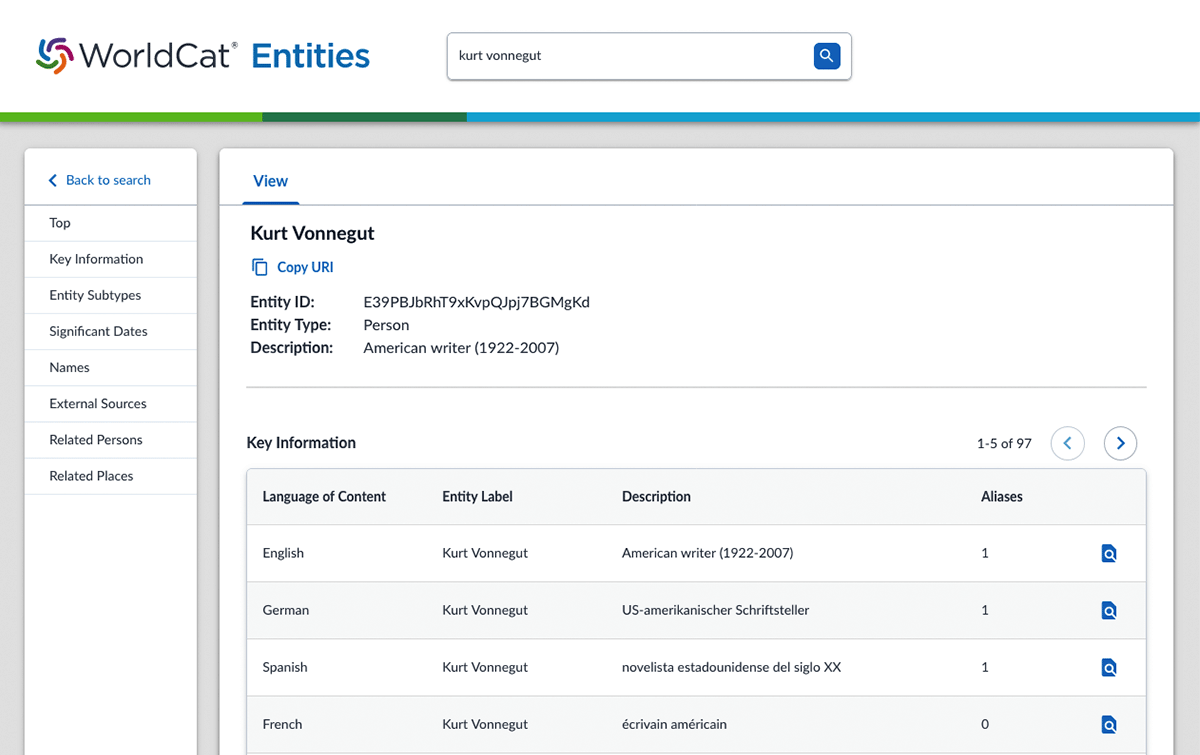
Task: Open Names section from sidebar
Action: [x=70, y=367]
